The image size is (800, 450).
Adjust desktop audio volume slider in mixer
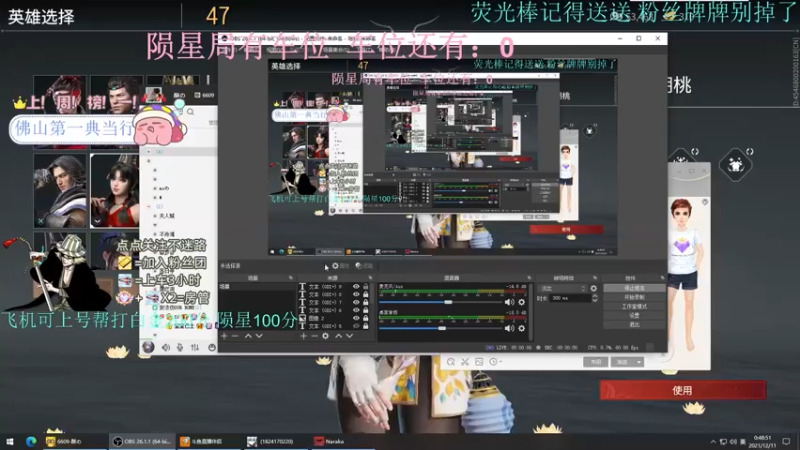(442, 328)
